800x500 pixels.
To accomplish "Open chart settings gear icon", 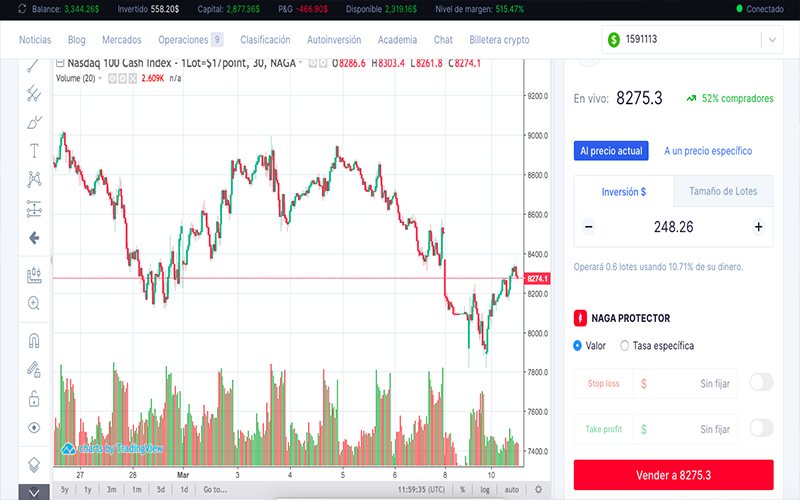I will tap(538, 490).
